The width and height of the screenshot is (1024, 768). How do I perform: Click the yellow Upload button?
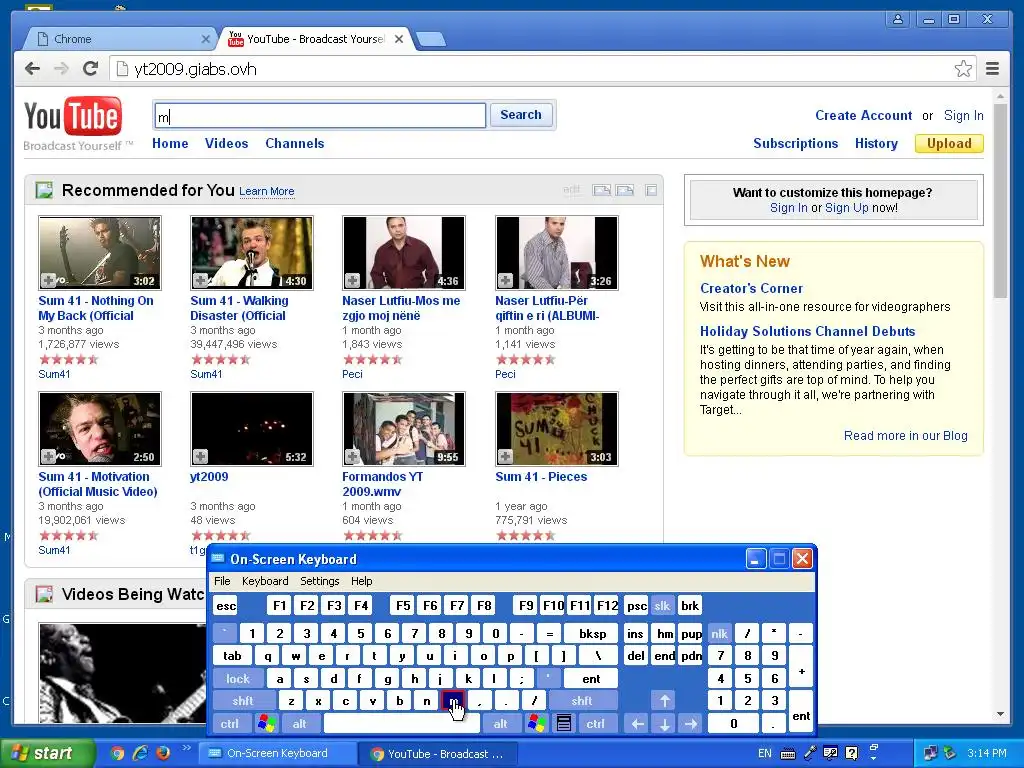tap(949, 143)
